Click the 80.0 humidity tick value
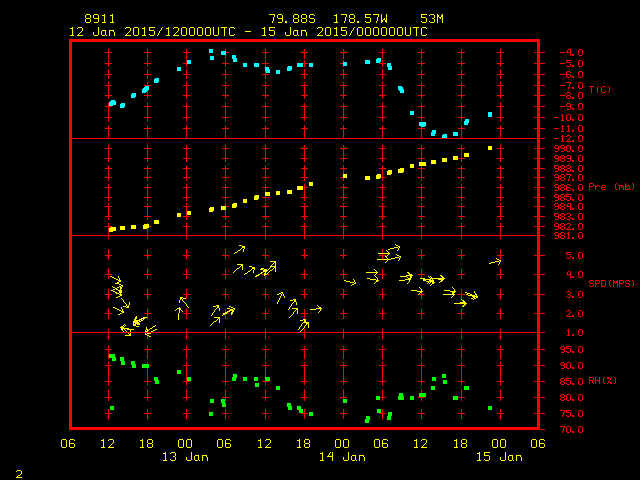 [x=571, y=398]
